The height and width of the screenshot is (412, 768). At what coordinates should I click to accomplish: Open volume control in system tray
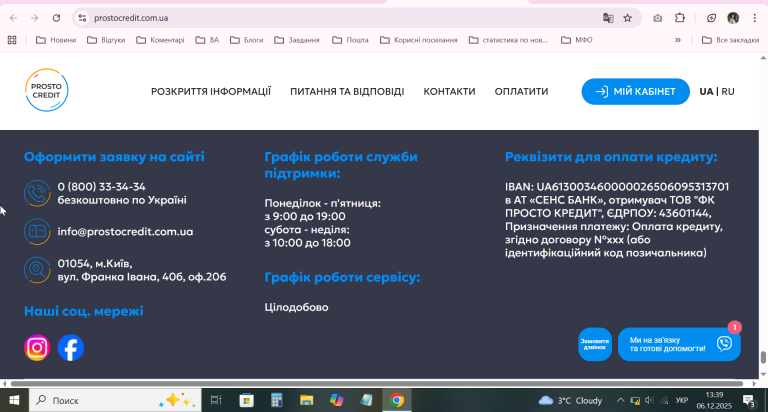tap(649, 400)
